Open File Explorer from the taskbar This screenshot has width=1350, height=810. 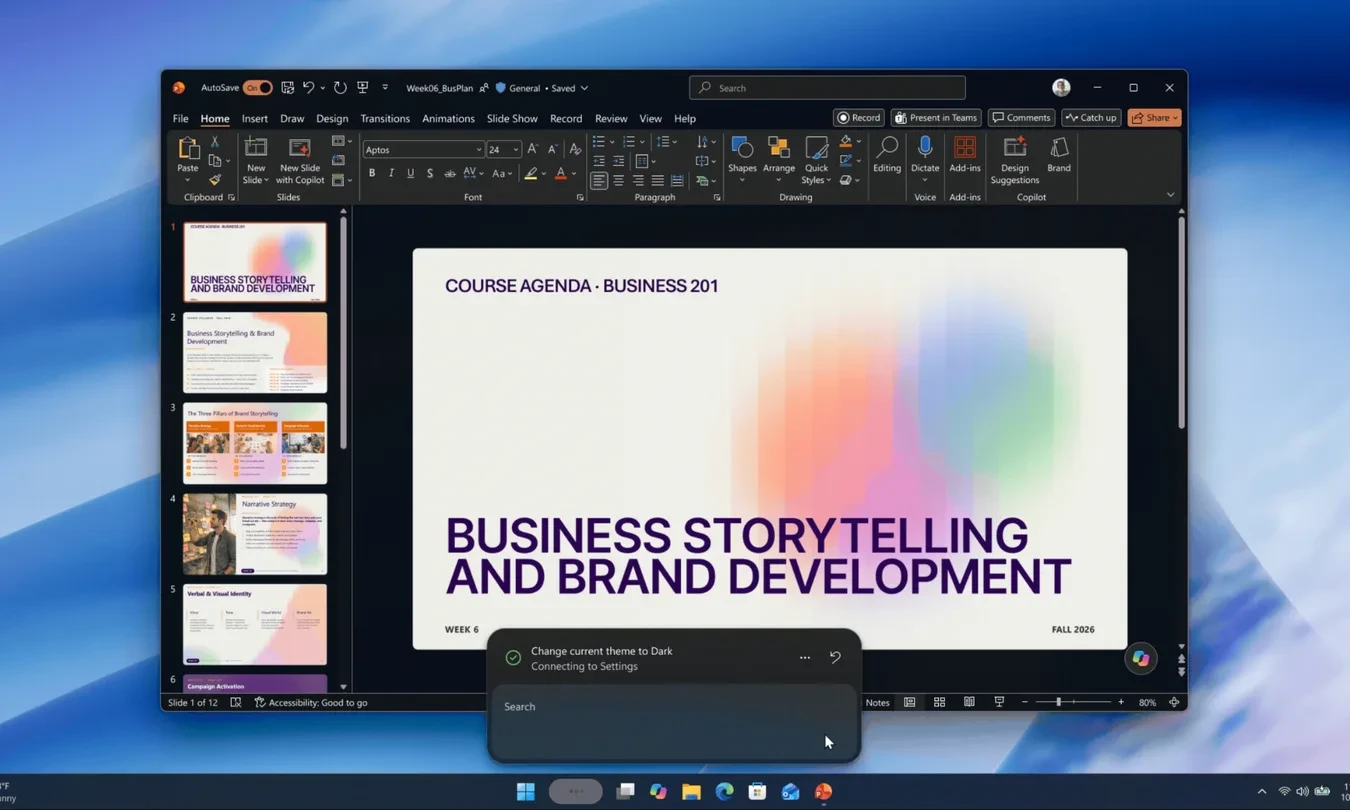pyautogui.click(x=691, y=792)
